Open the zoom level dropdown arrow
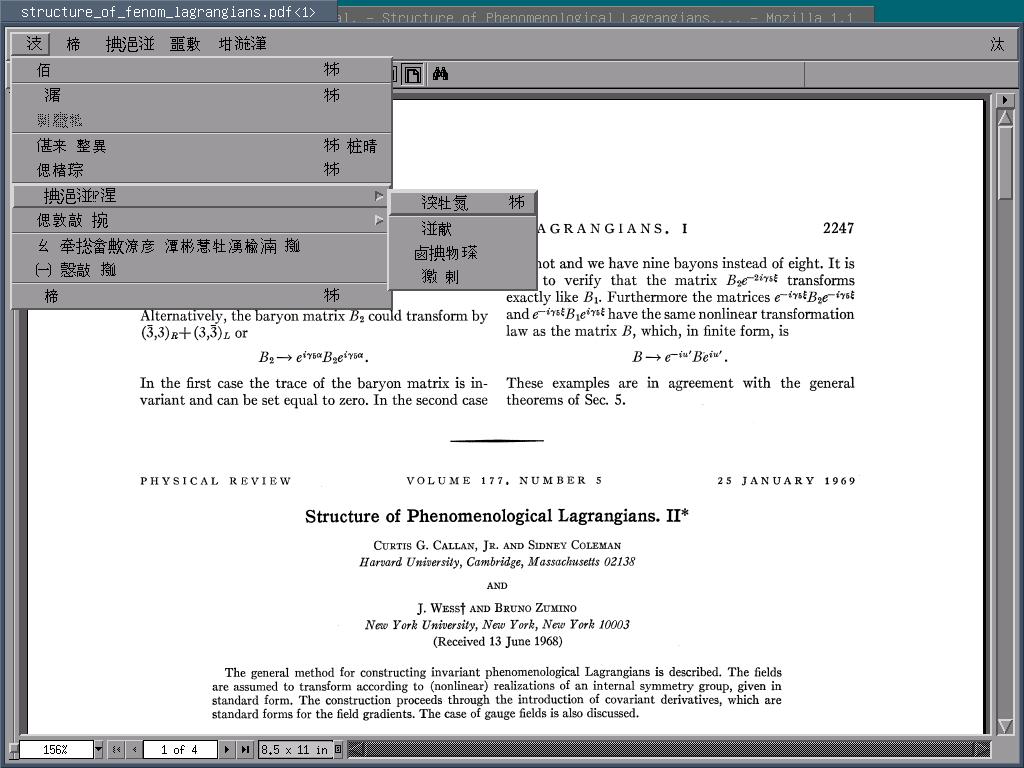 (x=99, y=749)
